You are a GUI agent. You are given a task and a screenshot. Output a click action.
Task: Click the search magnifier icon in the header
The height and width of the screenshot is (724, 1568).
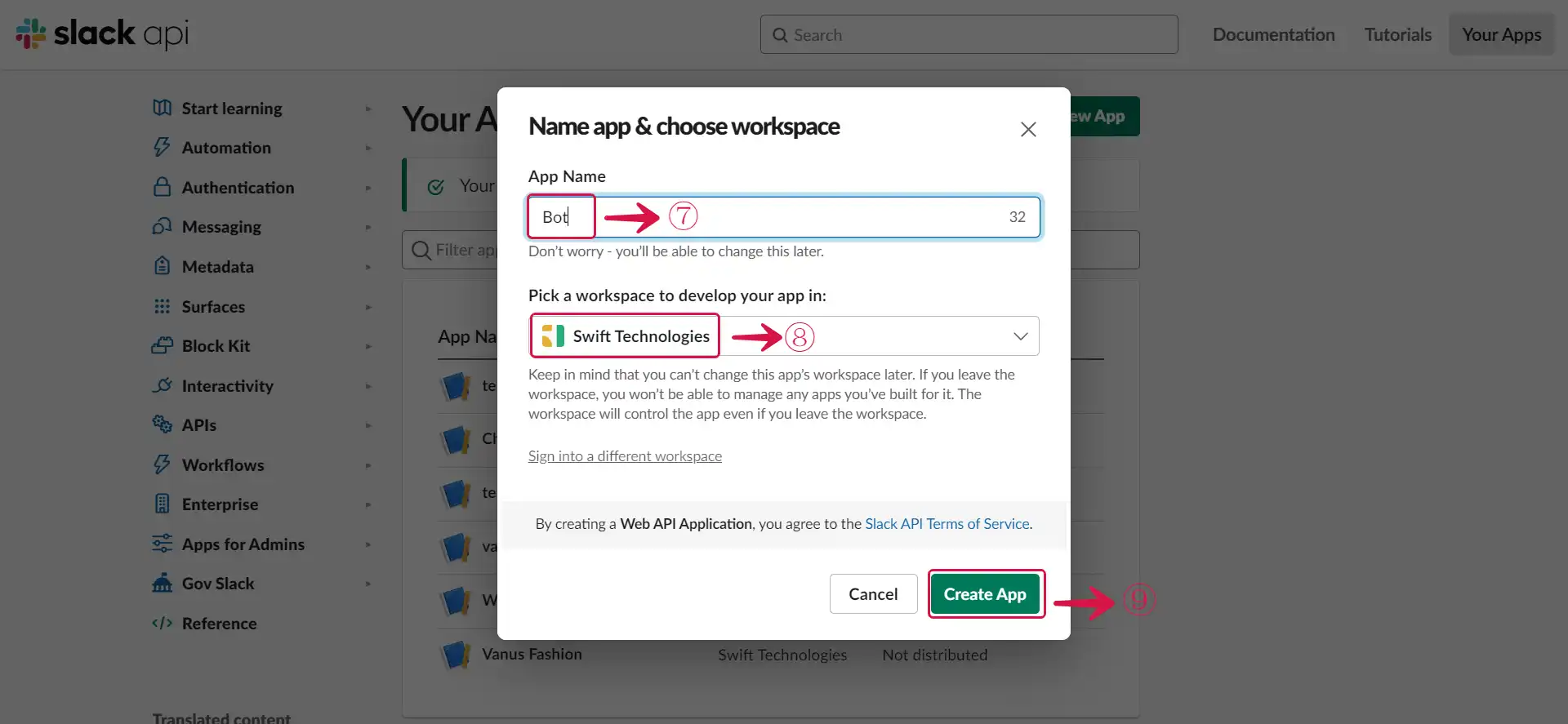tap(780, 35)
